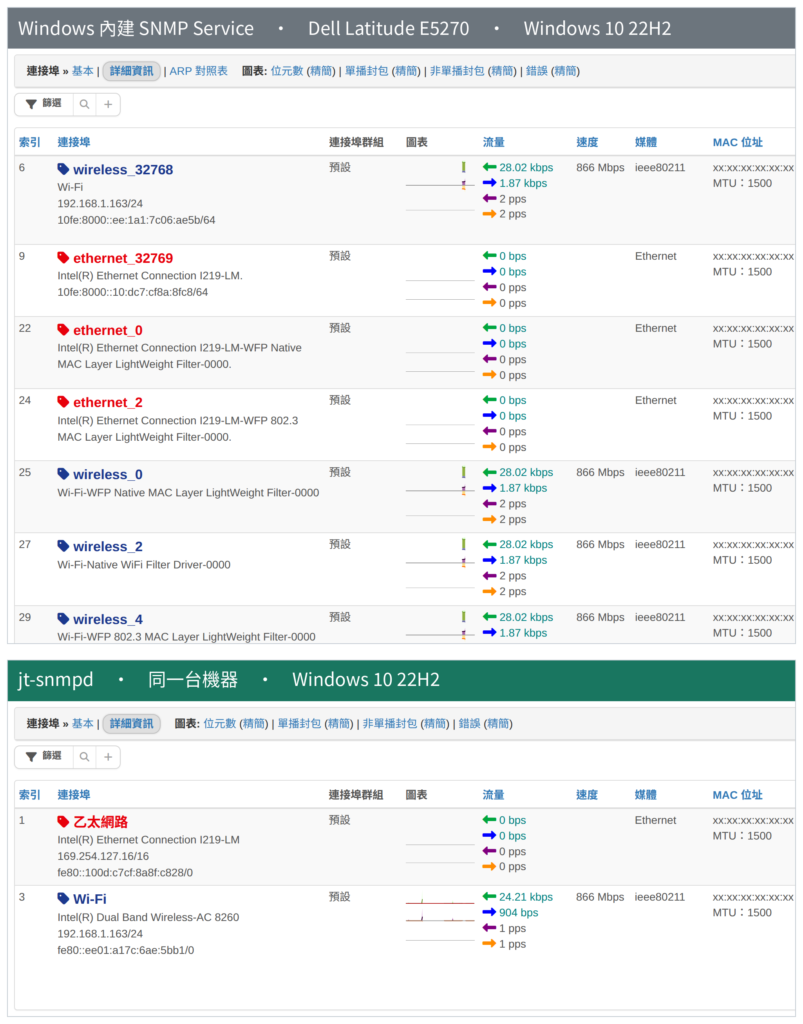Open 錯誤 graphs in jt-snmpd panel
The image size is (803, 1024).
[470, 724]
